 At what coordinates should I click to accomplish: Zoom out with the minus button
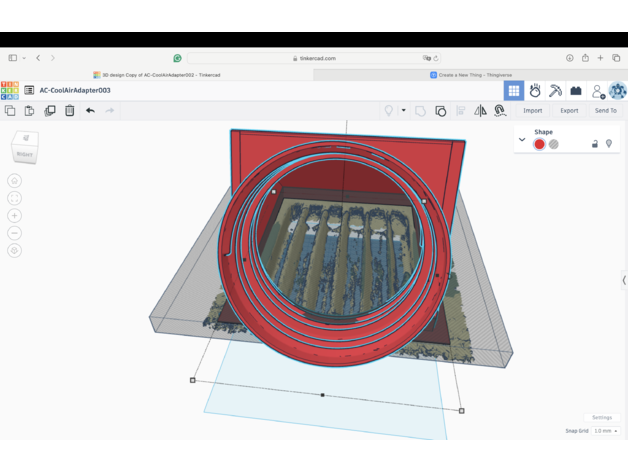[x=14, y=233]
